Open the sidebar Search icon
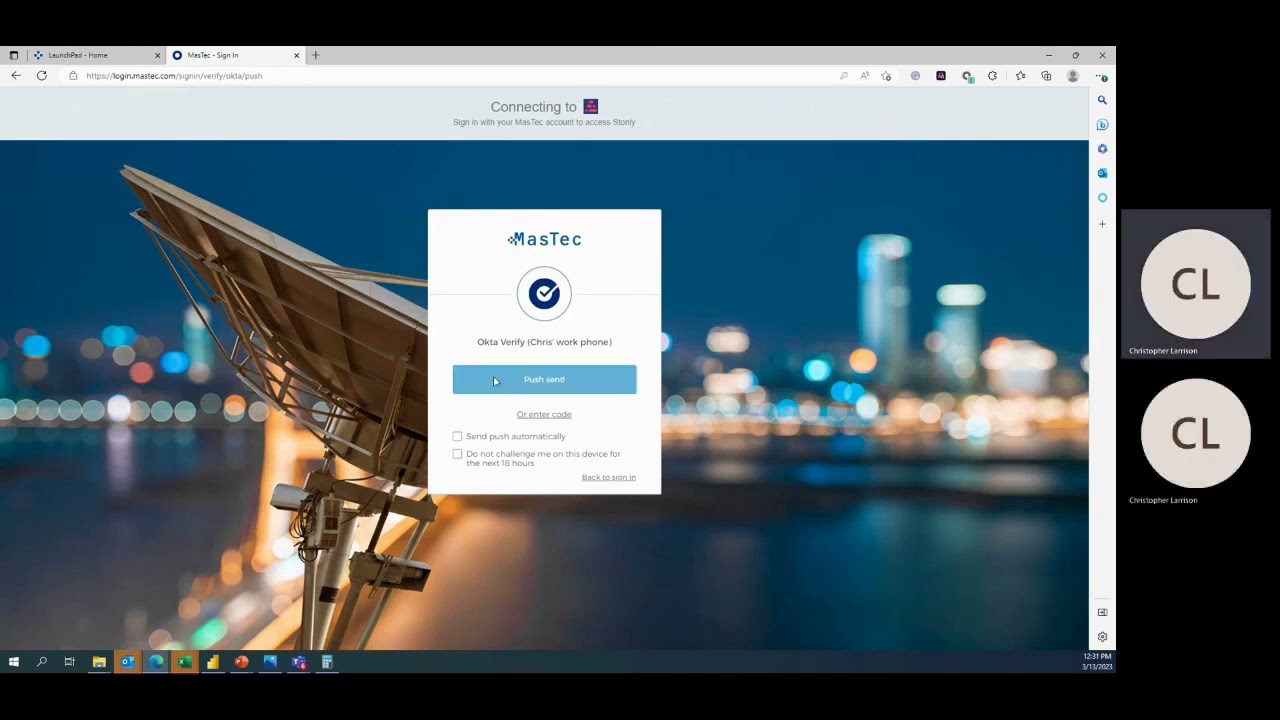 (1102, 100)
